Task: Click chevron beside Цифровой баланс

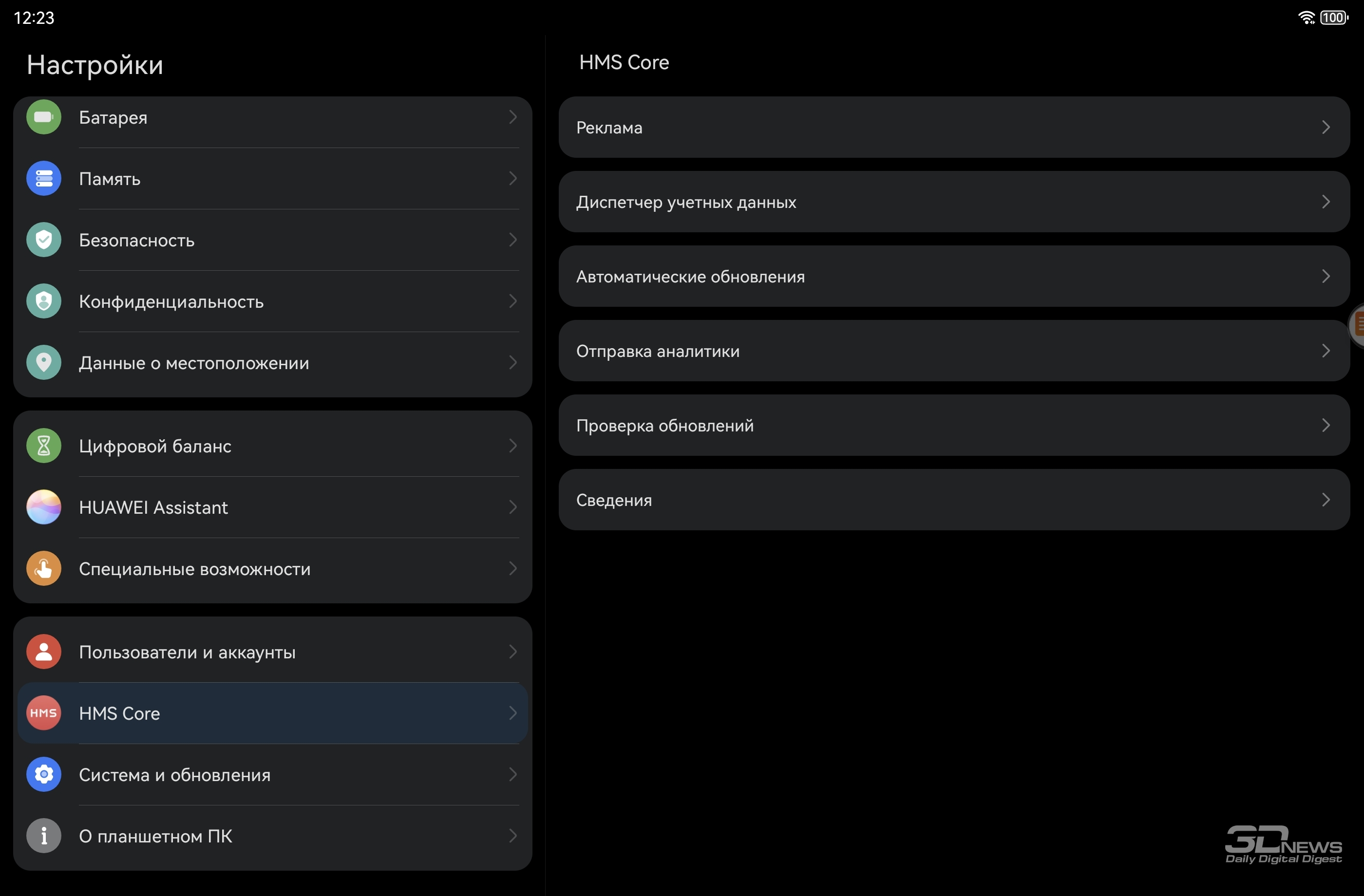Action: click(x=513, y=446)
